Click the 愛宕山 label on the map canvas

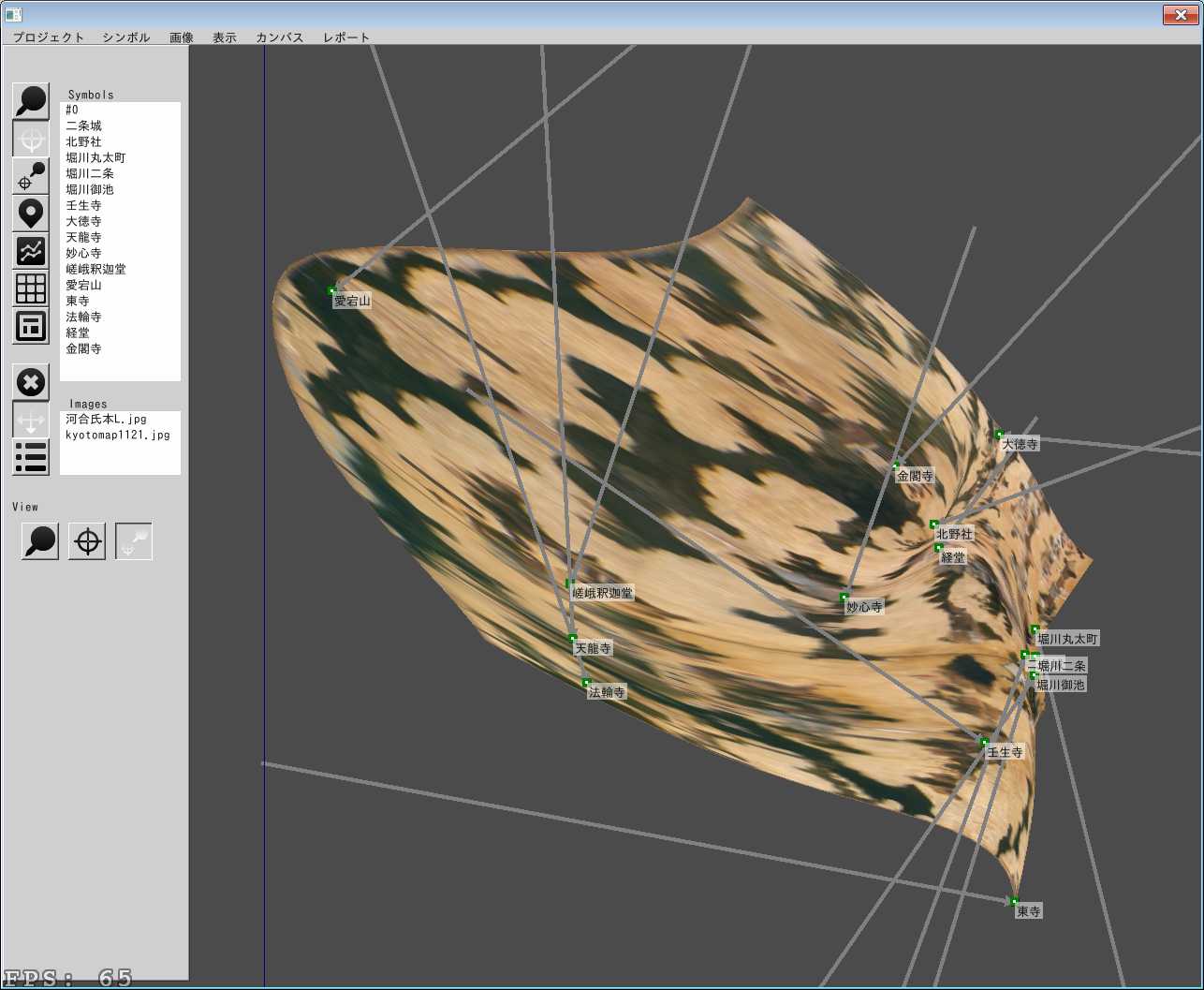[352, 301]
